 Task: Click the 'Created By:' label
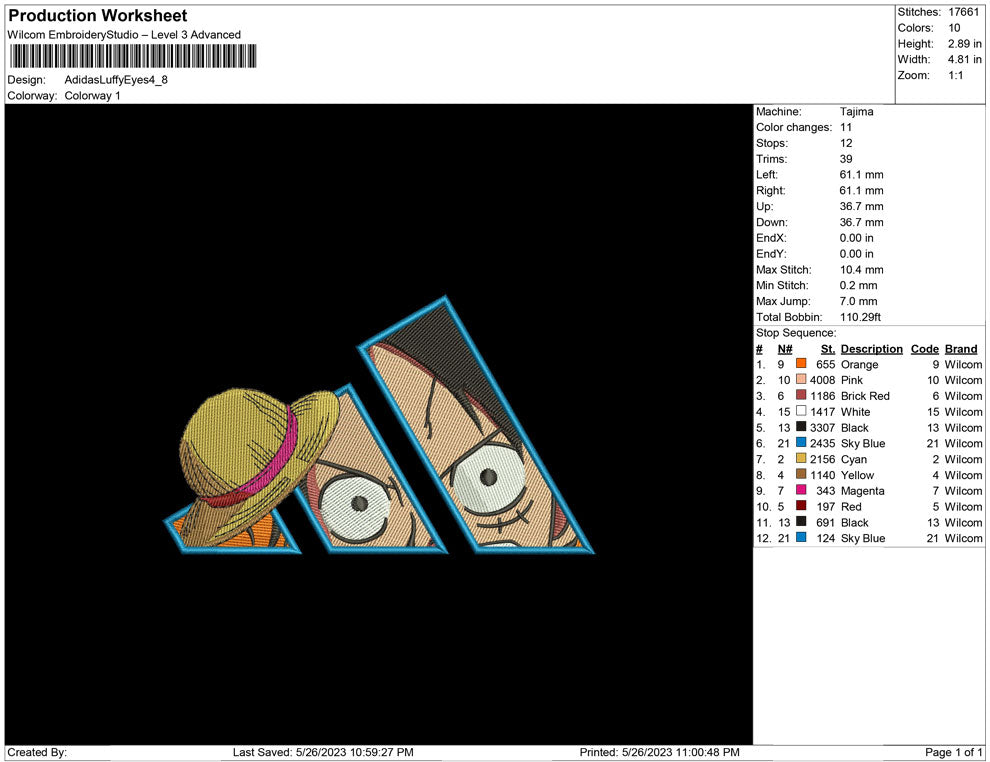click(37, 752)
